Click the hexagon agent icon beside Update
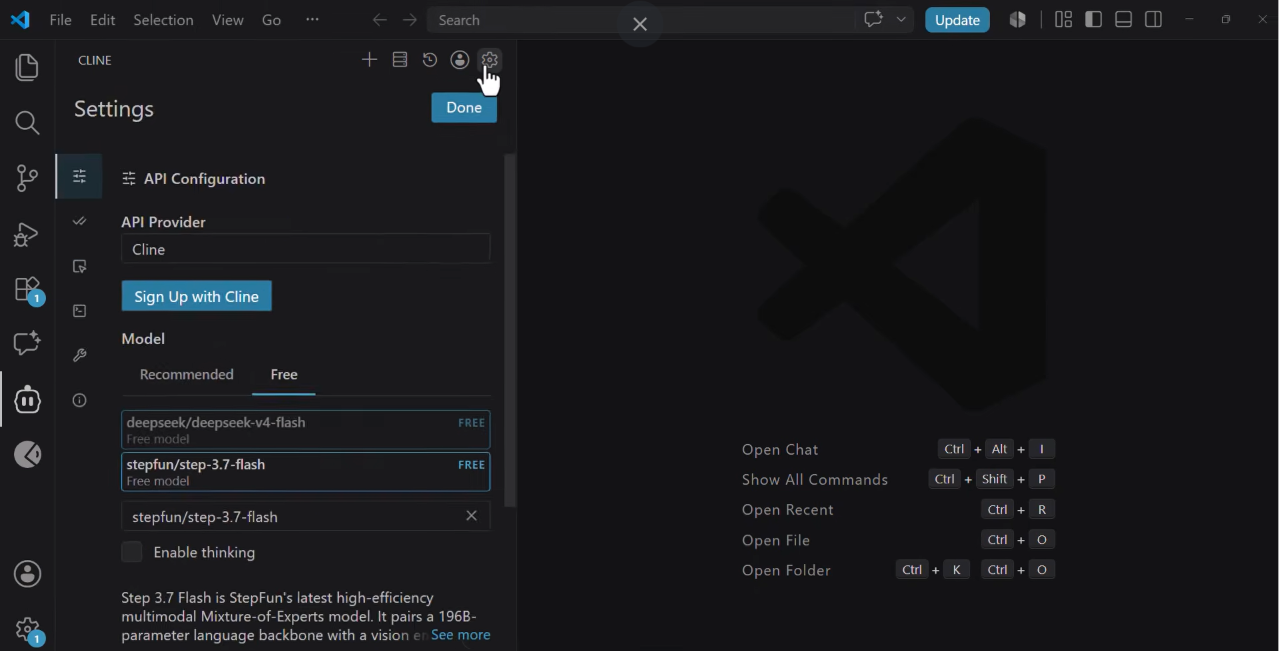The width and height of the screenshot is (1279, 652). point(1017,20)
